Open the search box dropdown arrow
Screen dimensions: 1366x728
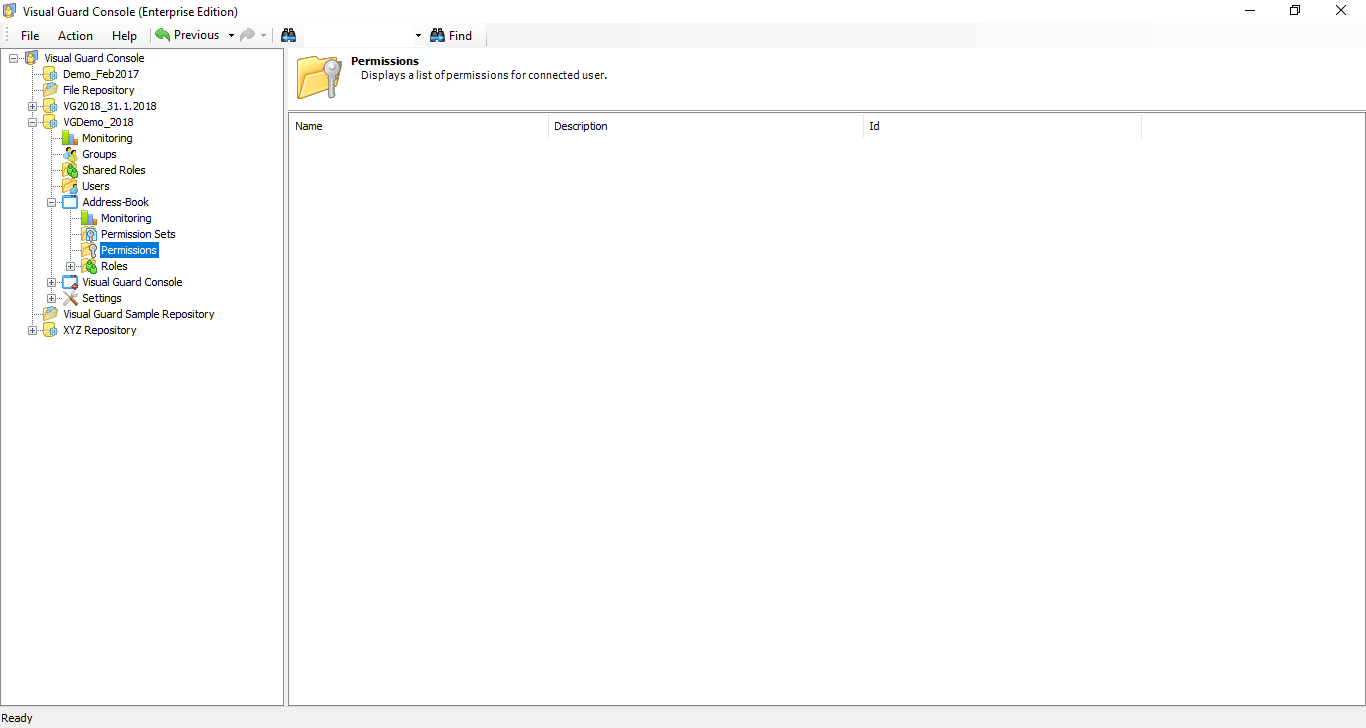coord(418,35)
